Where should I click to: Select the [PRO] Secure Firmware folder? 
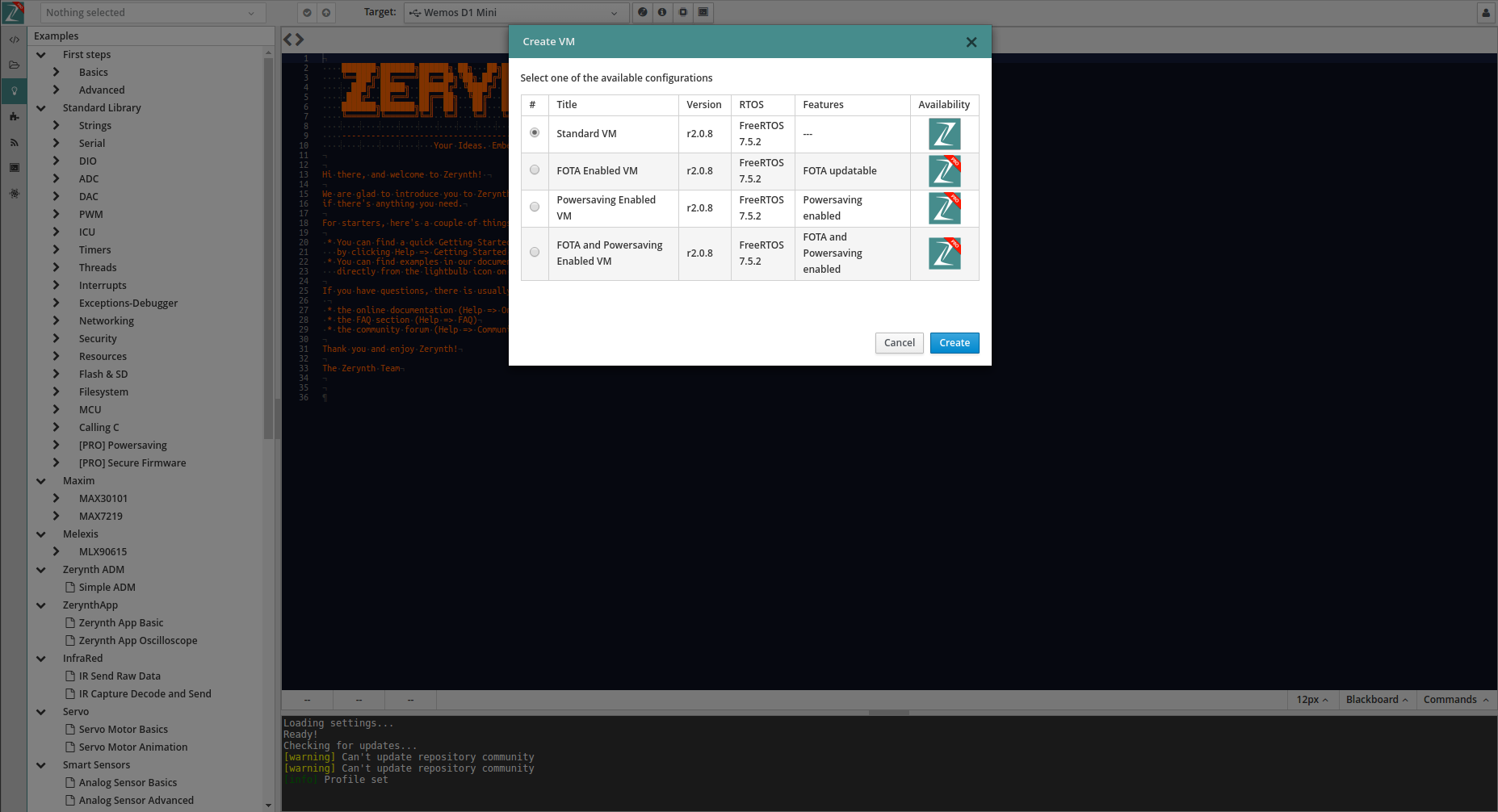132,463
